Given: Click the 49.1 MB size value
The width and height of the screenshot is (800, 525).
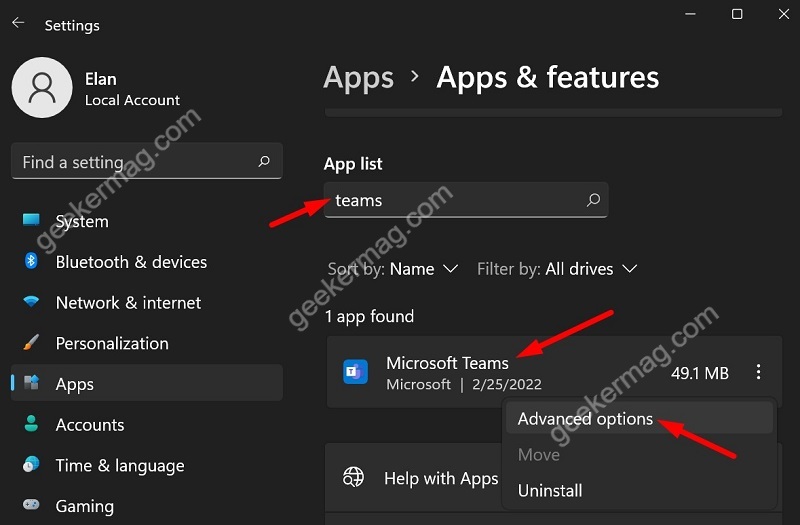Looking at the screenshot, I should [x=699, y=373].
